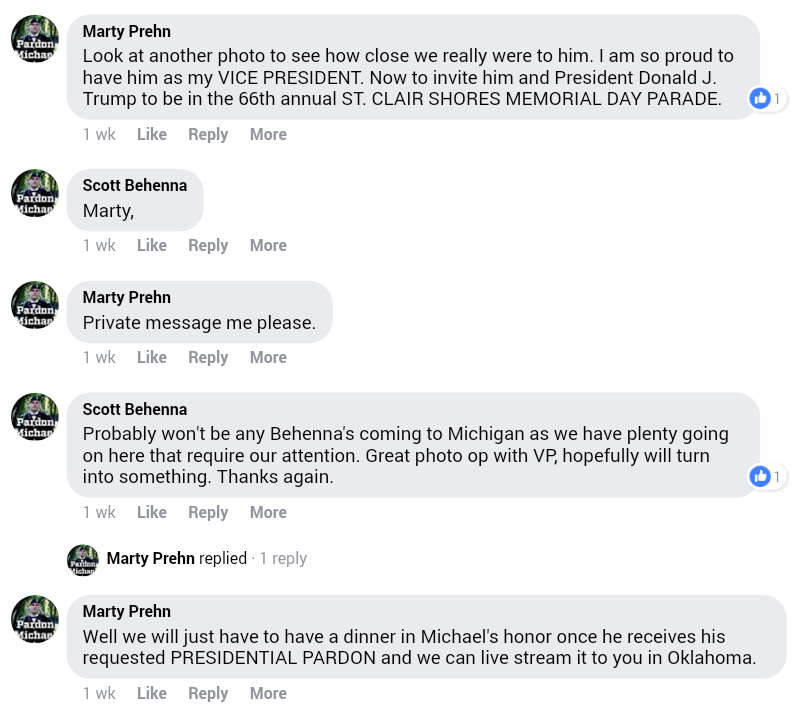800x714 pixels.
Task: Click Marty Prehn's avatar on parade comment
Action: (35, 40)
